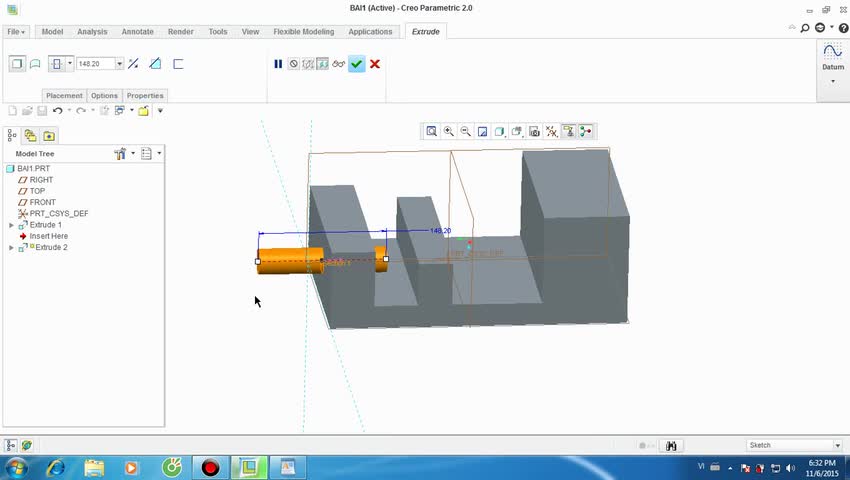The width and height of the screenshot is (850, 480).
Task: Open the Model Tree show list dropdown
Action: click(x=151, y=153)
